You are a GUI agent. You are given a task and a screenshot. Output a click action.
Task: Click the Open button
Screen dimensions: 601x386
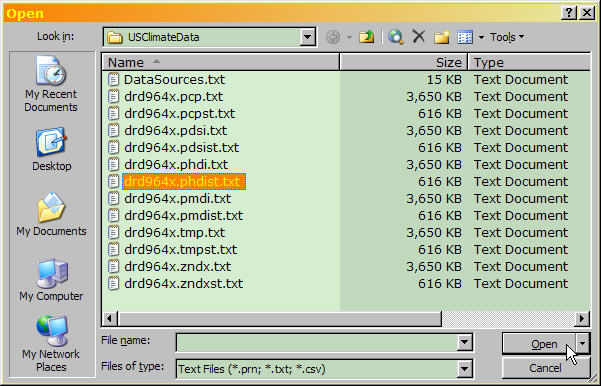pyautogui.click(x=539, y=343)
